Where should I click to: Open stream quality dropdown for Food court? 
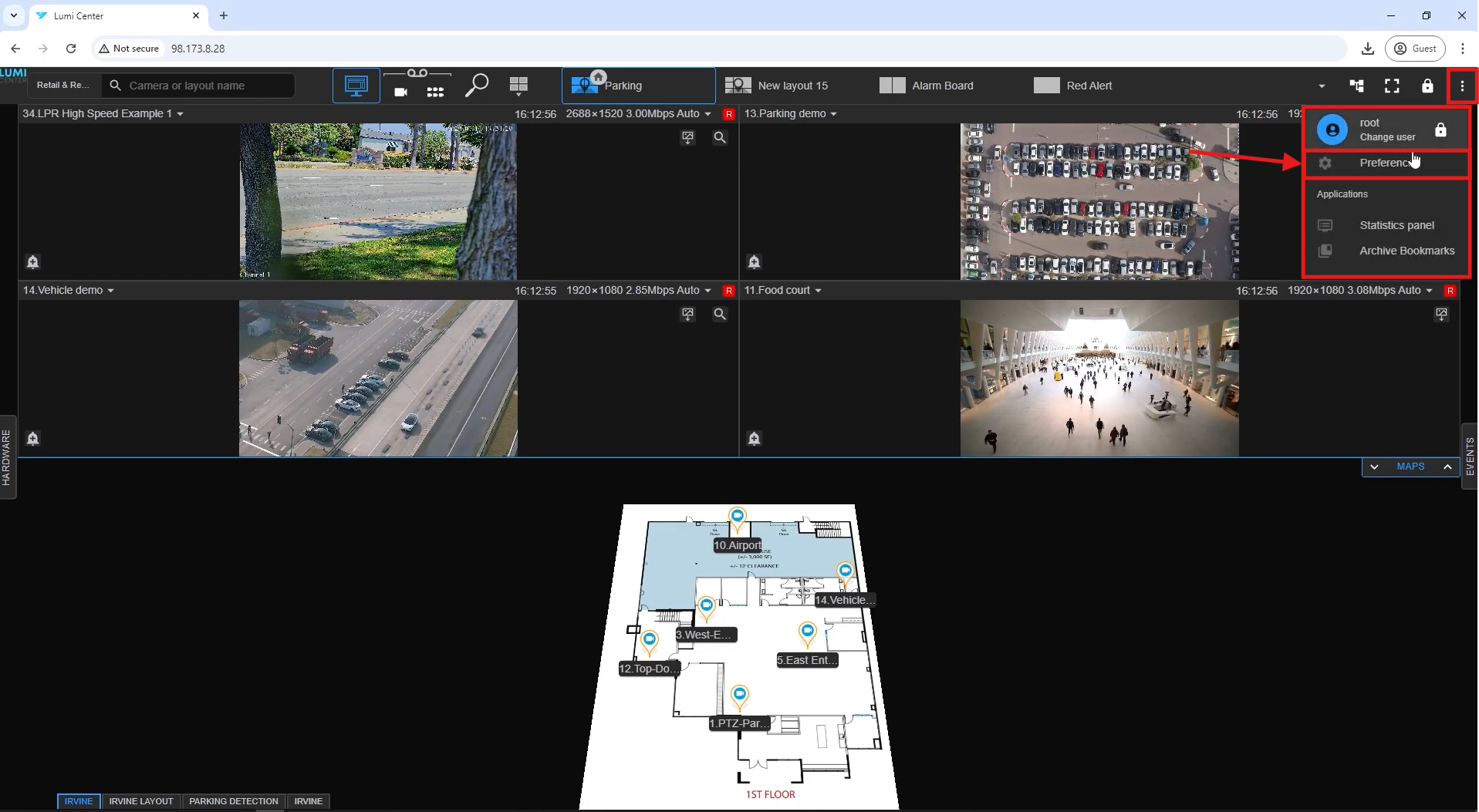point(1429,291)
